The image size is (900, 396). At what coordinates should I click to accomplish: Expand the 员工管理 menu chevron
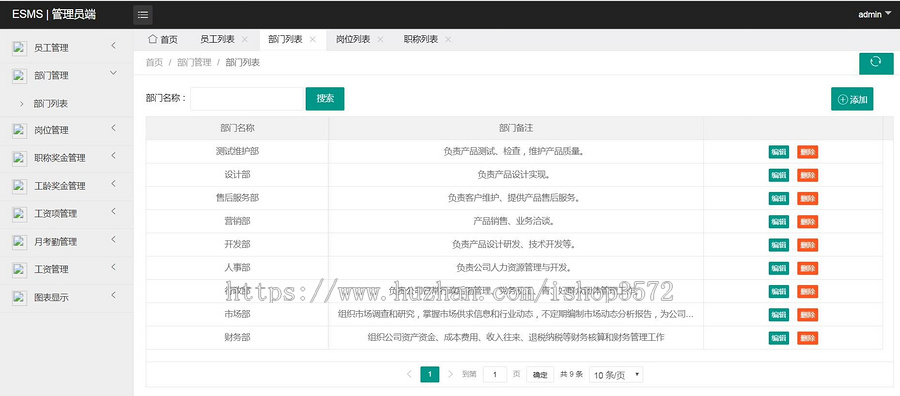(114, 45)
